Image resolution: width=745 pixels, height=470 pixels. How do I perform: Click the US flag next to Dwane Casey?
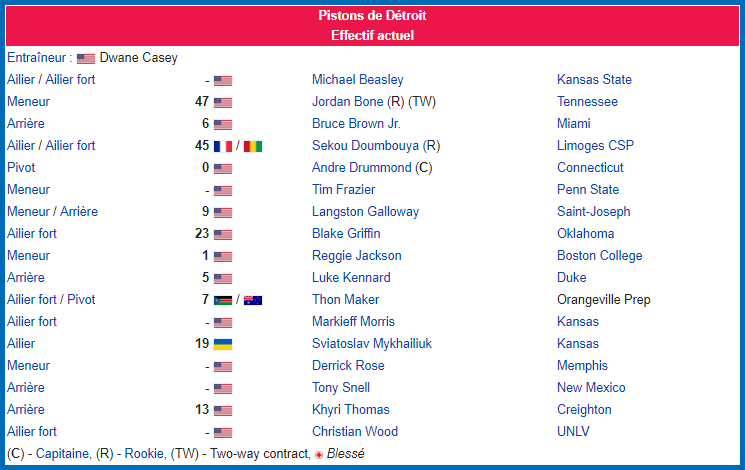click(x=86, y=58)
